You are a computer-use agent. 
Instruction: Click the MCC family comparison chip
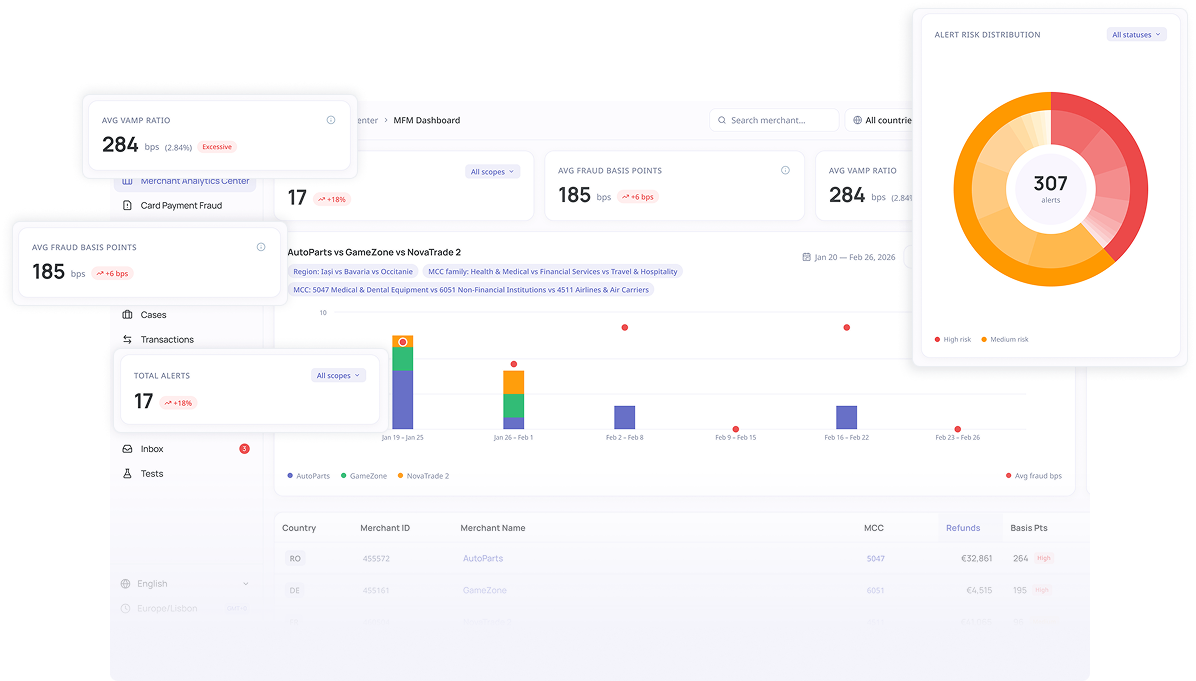click(x=552, y=271)
